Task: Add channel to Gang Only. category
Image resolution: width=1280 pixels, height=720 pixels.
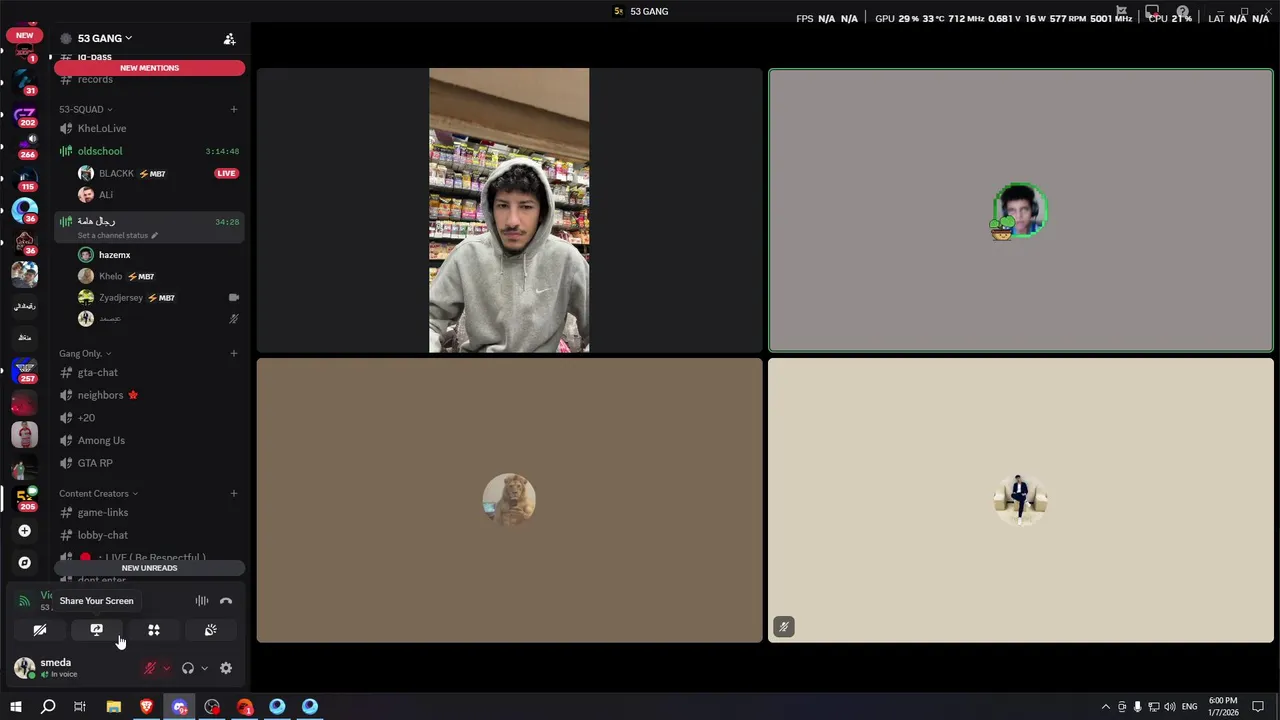Action: coord(234,353)
